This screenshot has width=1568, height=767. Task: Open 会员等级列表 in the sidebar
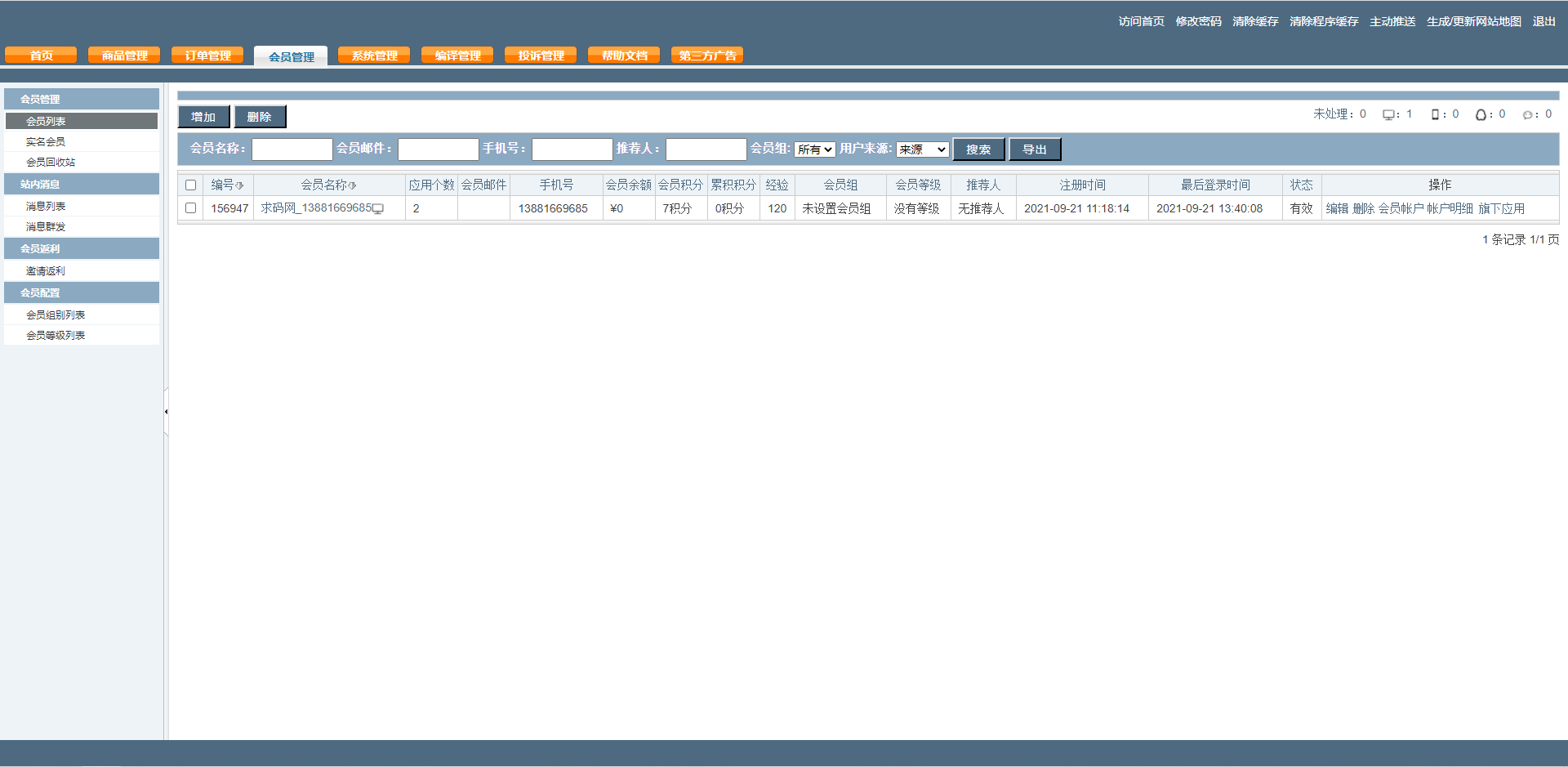(x=56, y=335)
